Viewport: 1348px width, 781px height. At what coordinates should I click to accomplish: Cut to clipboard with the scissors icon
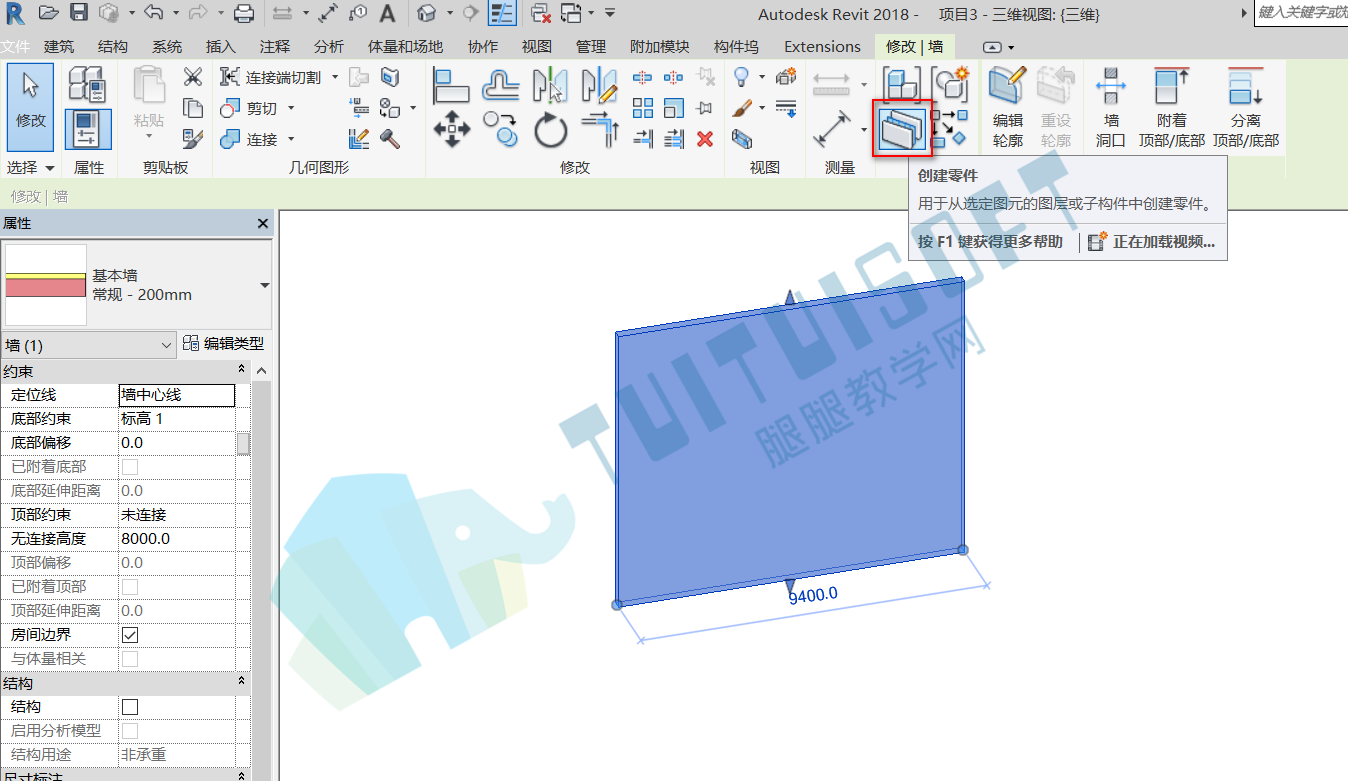[193, 77]
